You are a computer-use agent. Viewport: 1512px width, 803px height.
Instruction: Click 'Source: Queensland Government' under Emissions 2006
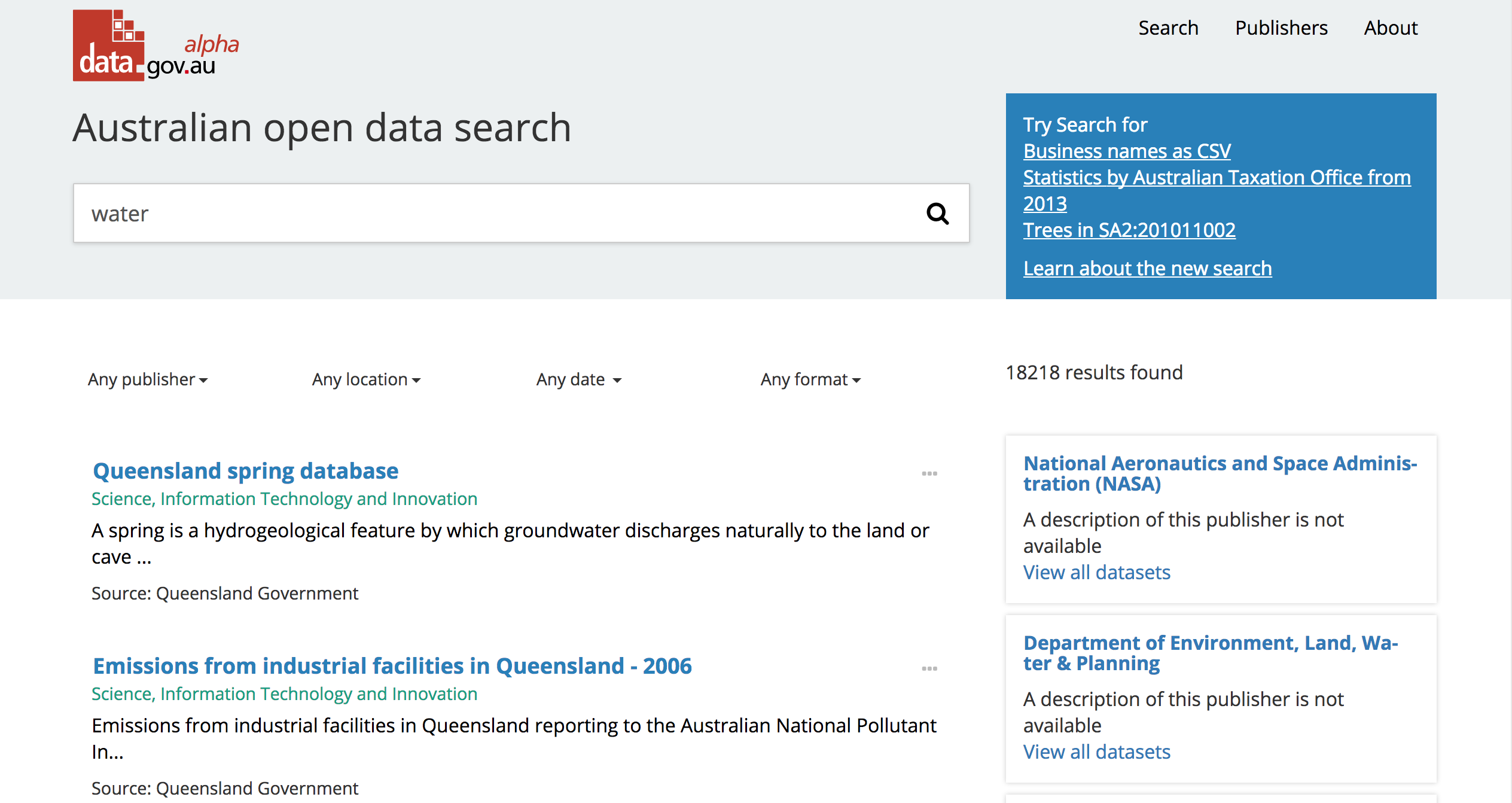click(225, 789)
